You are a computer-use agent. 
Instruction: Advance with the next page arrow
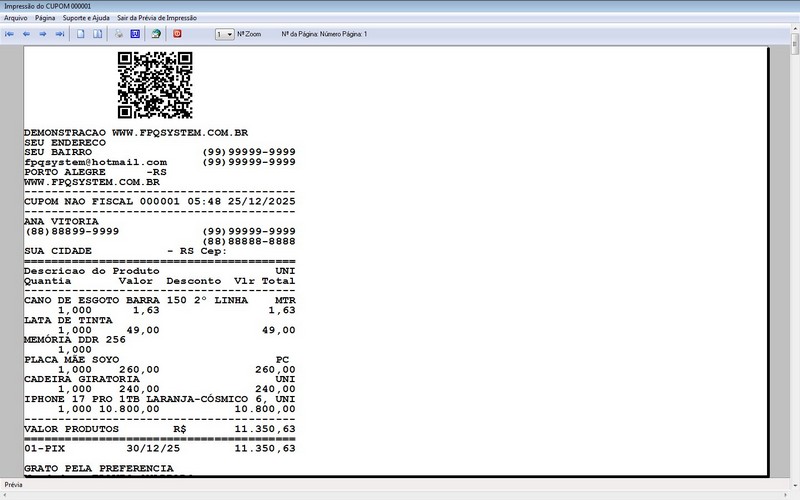43,34
